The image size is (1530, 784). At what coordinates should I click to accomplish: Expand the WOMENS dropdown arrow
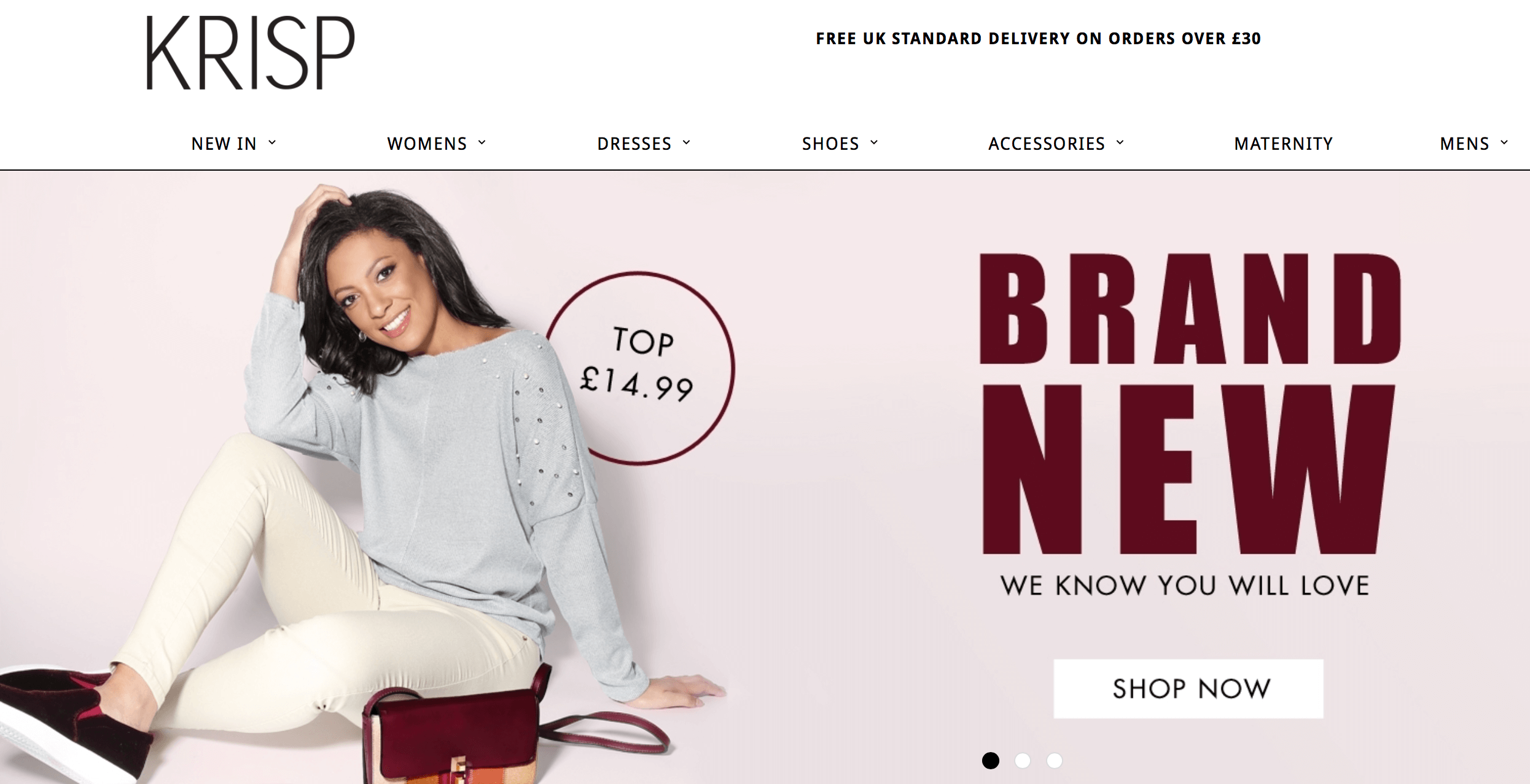(482, 143)
